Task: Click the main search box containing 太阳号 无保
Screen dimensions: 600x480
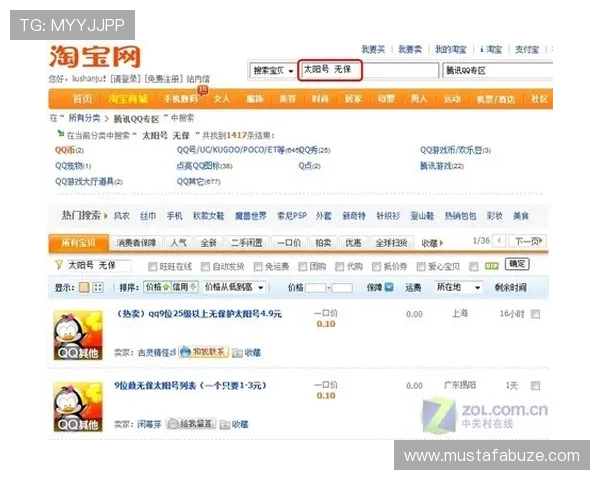Action: (x=368, y=70)
